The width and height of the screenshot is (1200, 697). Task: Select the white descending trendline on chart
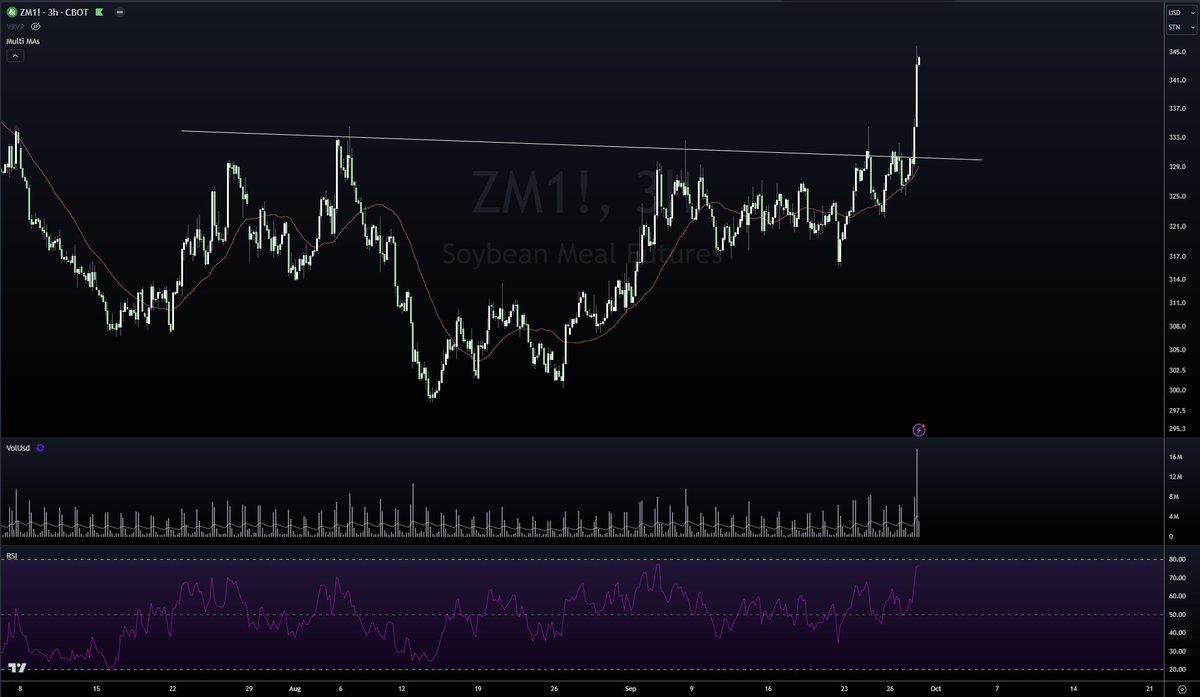(580, 145)
